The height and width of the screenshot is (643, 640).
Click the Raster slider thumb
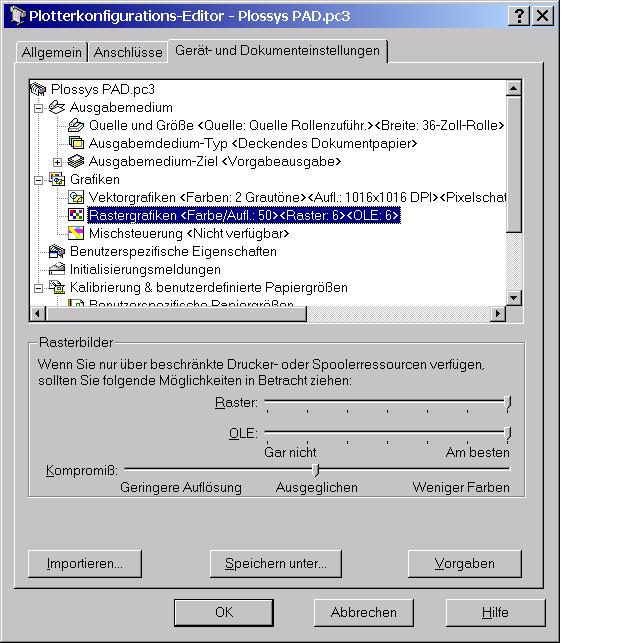point(508,402)
